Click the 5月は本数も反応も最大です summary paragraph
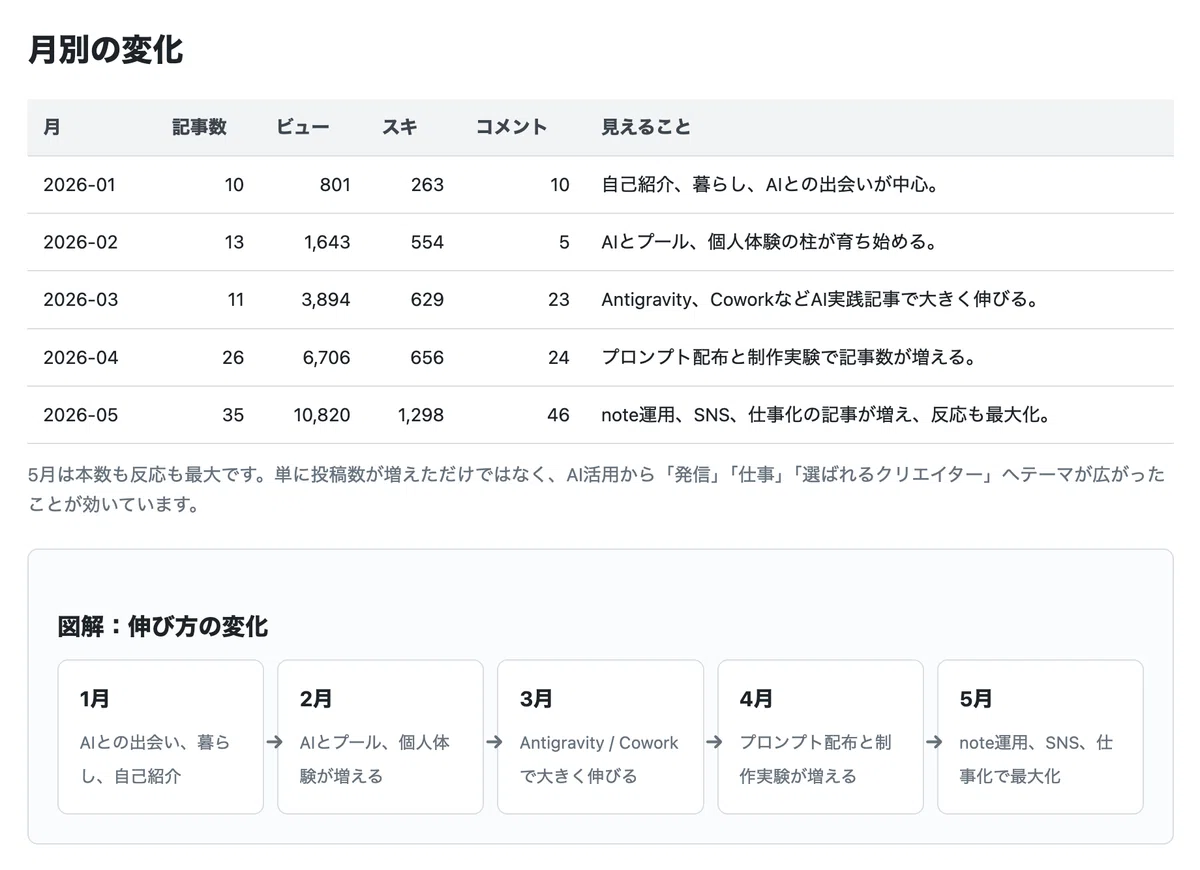Image resolution: width=1200 pixels, height=870 pixels. (x=597, y=490)
